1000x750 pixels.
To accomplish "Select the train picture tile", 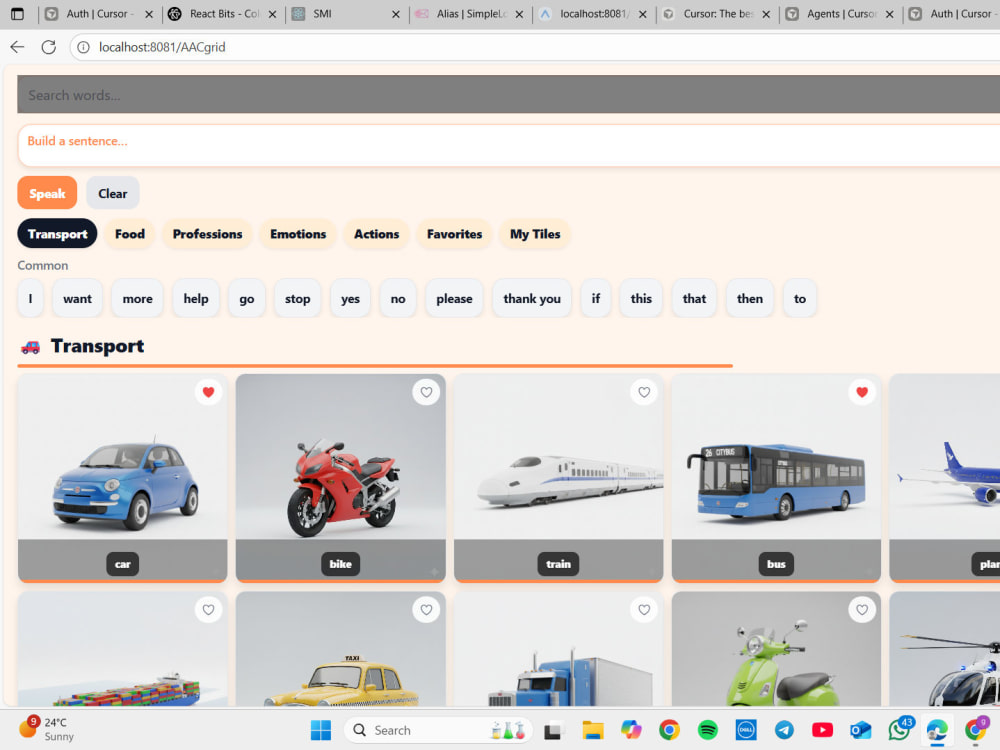I will point(559,478).
